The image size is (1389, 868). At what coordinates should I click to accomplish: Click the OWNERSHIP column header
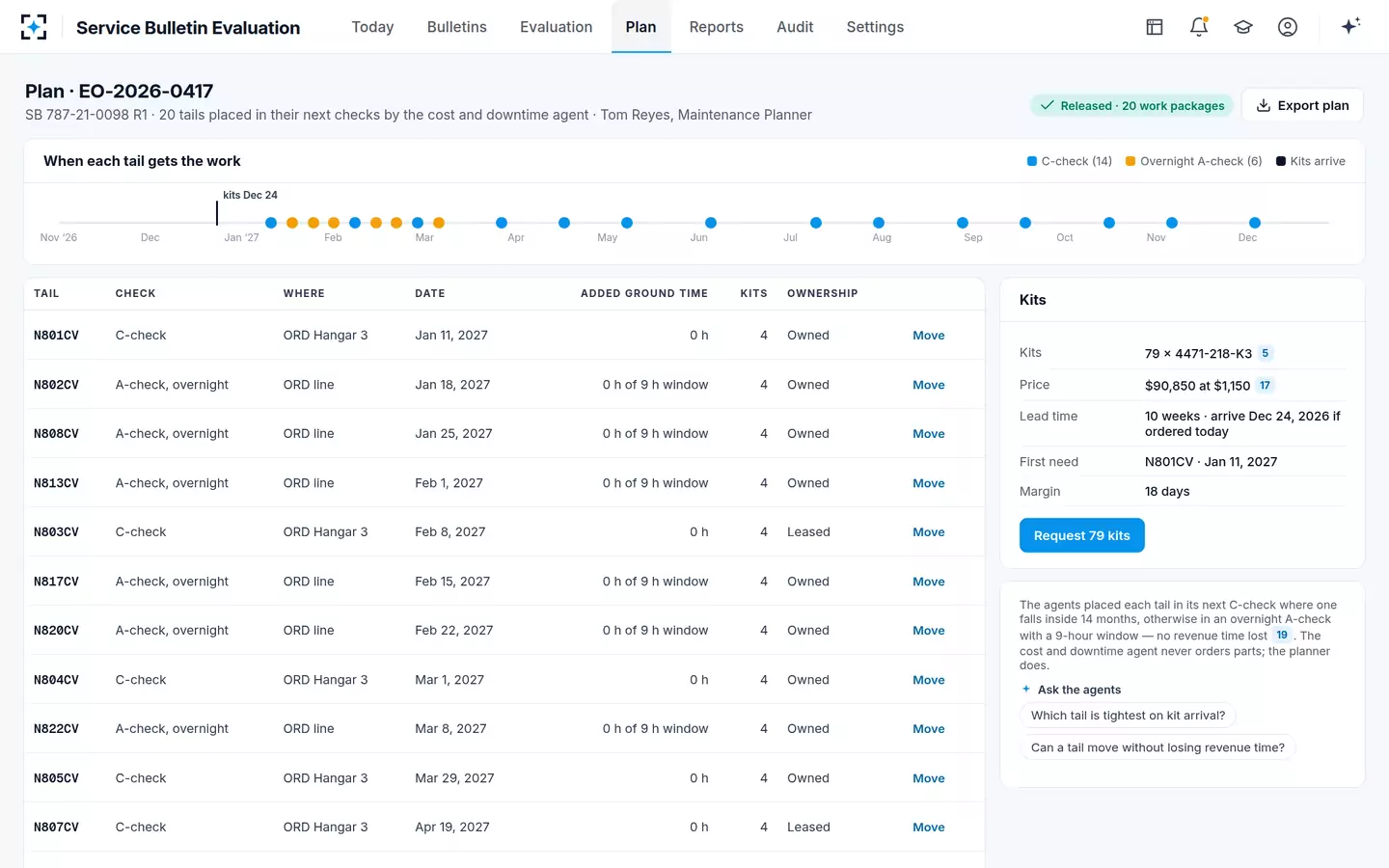pyautogui.click(x=823, y=293)
